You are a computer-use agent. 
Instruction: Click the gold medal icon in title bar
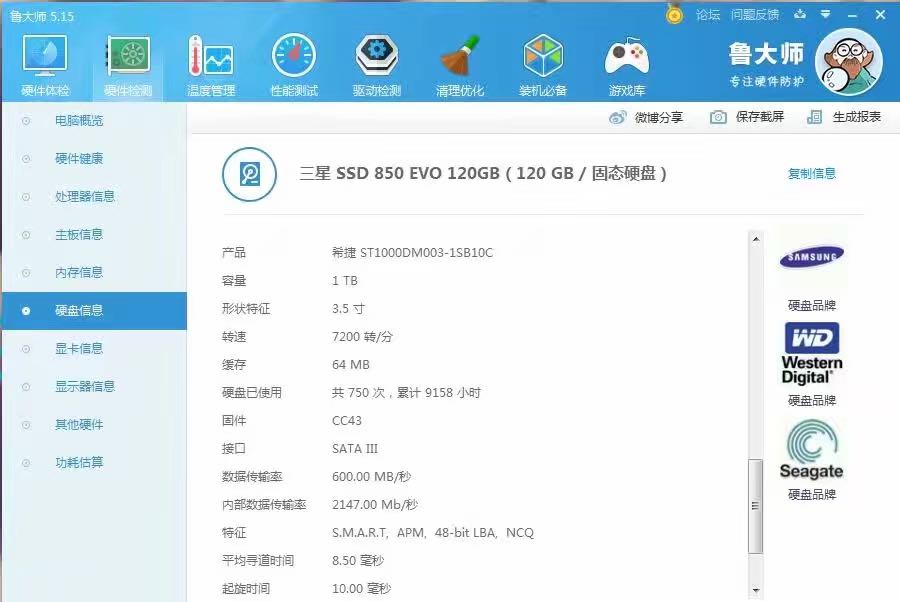pos(675,14)
